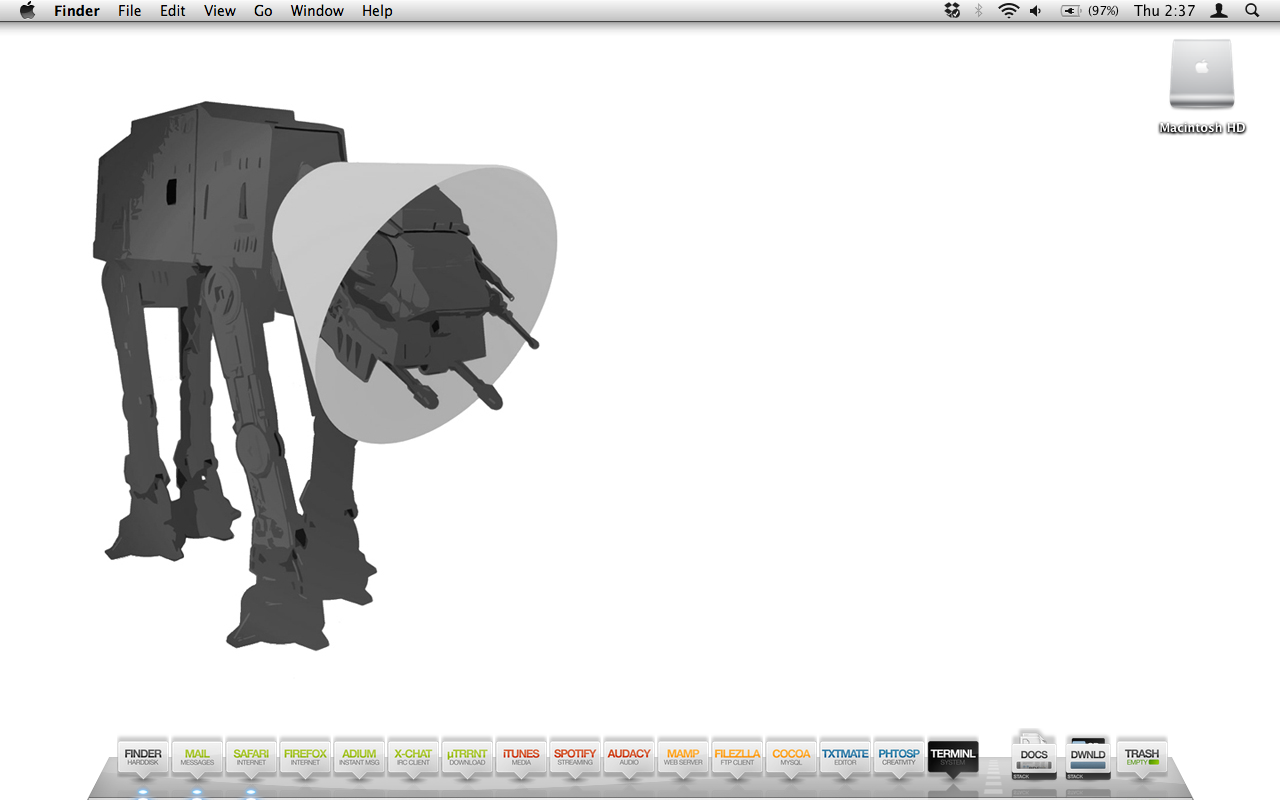This screenshot has height=800, width=1280.
Task: Launch Spotify streaming from the dock
Action: click(575, 757)
